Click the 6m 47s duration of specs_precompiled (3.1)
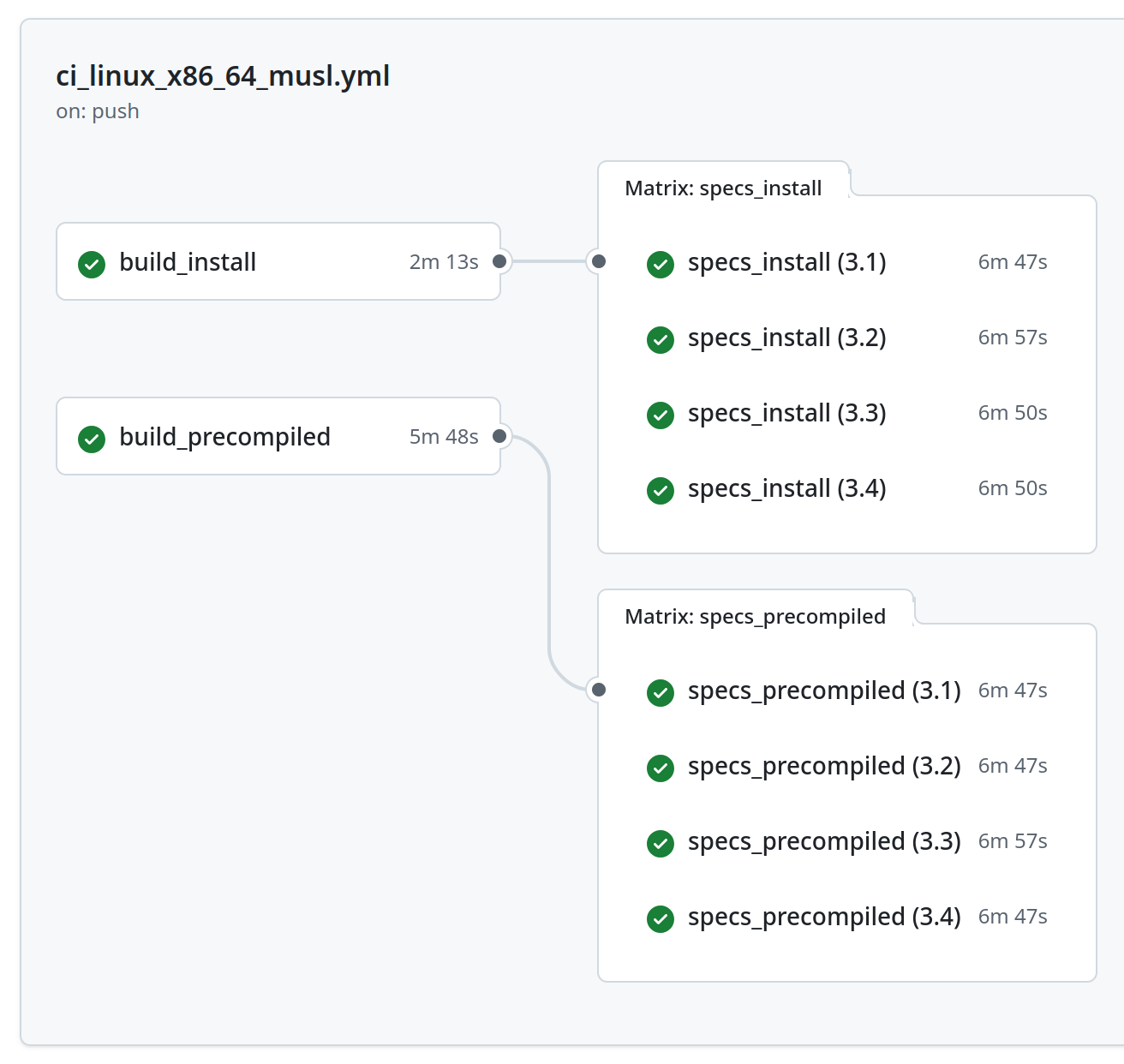This screenshot has height=1064, width=1124. 1013,690
